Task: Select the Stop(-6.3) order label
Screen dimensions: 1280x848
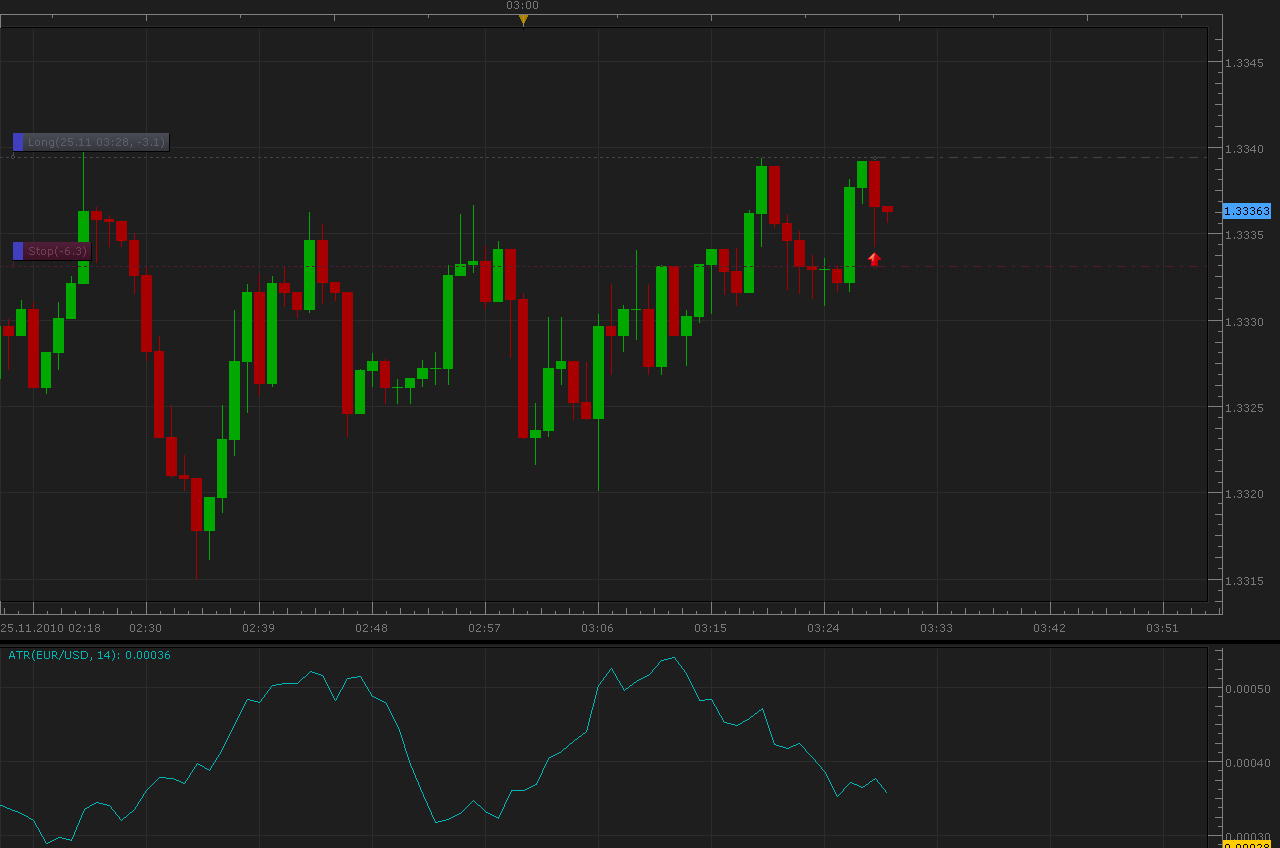Action: tap(52, 251)
